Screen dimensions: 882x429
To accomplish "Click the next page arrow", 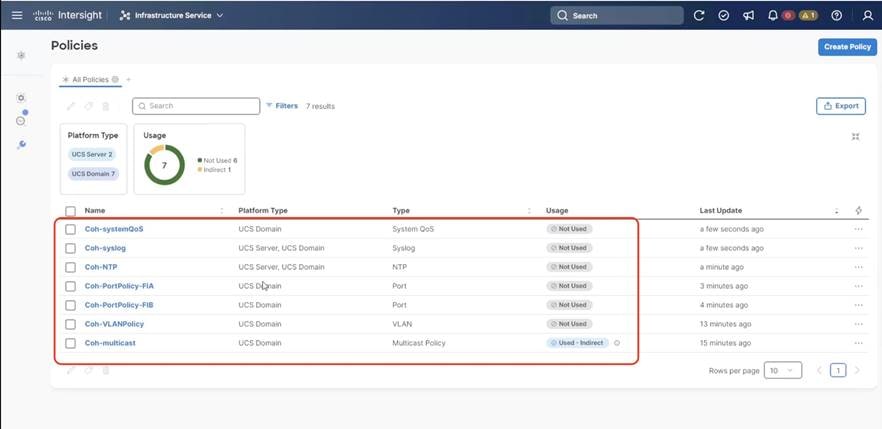I will [857, 371].
